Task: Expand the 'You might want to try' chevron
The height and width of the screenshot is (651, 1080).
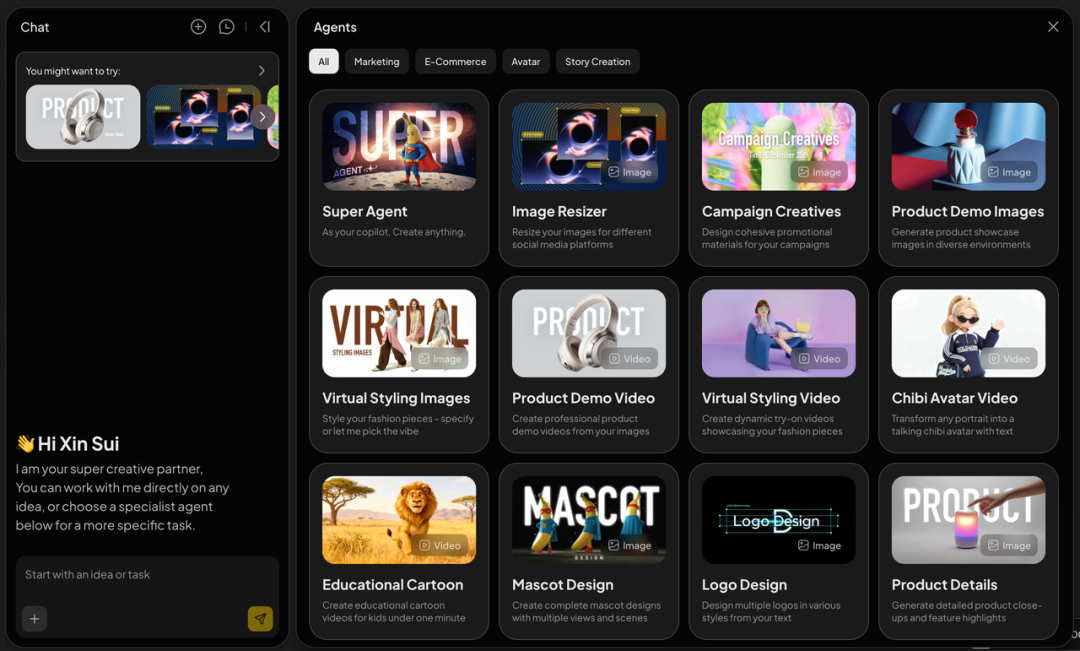Action: pos(261,70)
